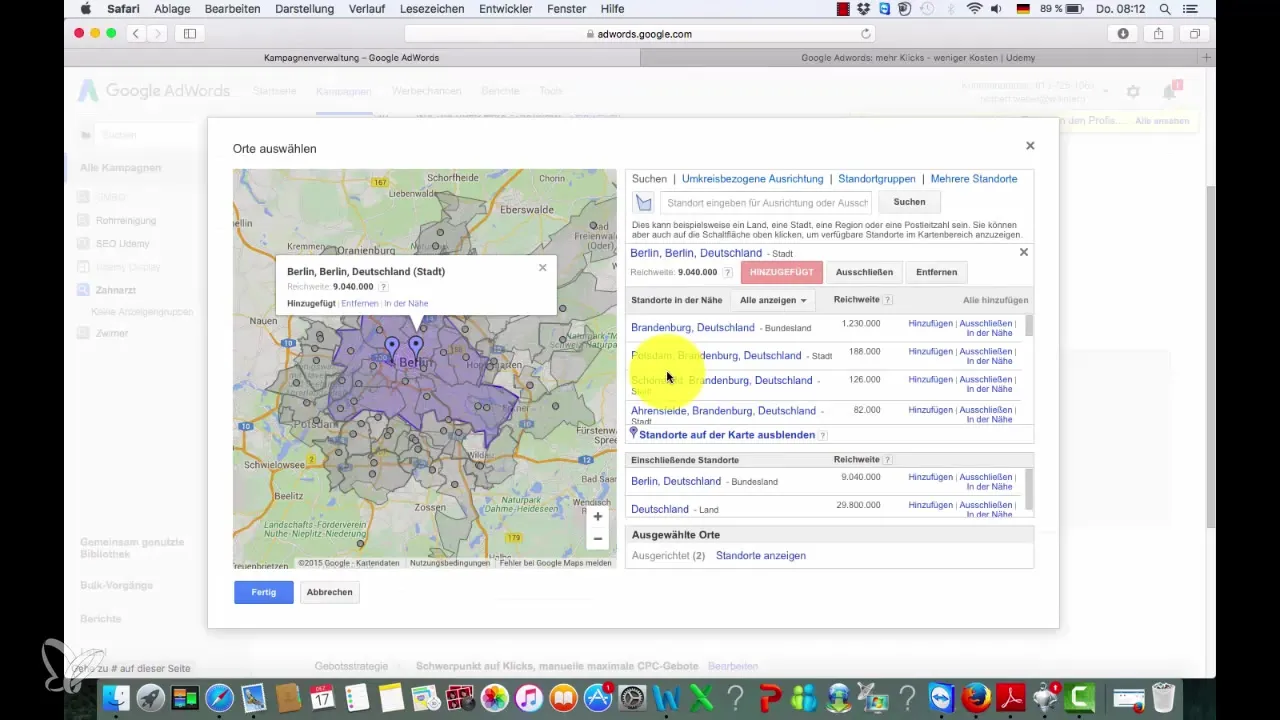The image size is (1280, 720).
Task: Focus the Standort eingeben search field
Action: [x=766, y=202]
